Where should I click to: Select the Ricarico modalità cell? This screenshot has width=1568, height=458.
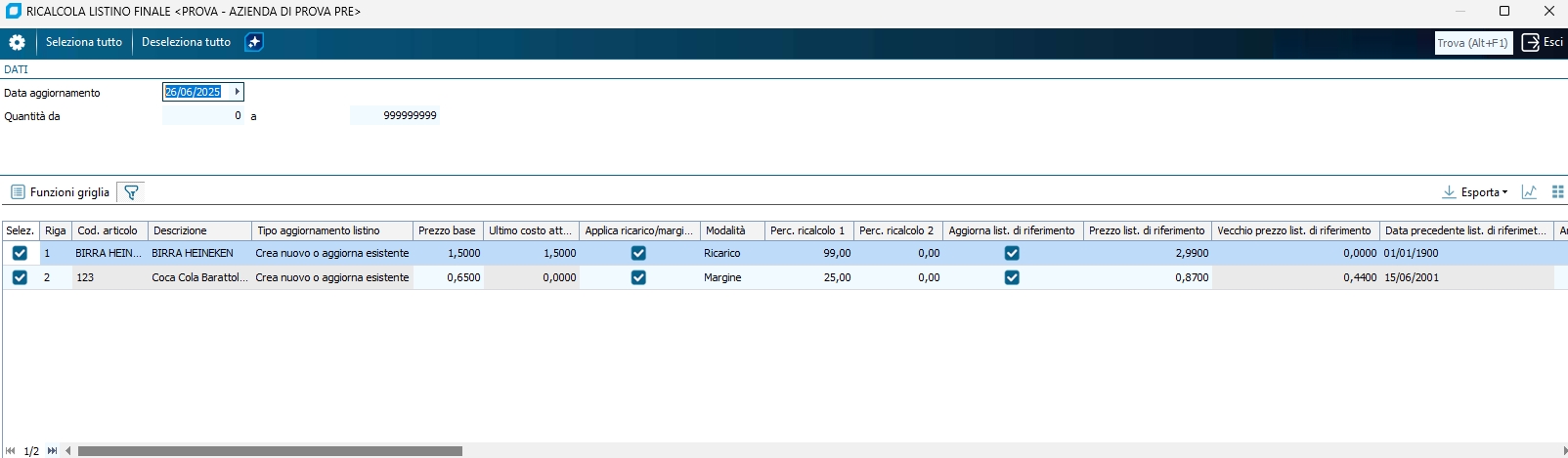click(732, 253)
